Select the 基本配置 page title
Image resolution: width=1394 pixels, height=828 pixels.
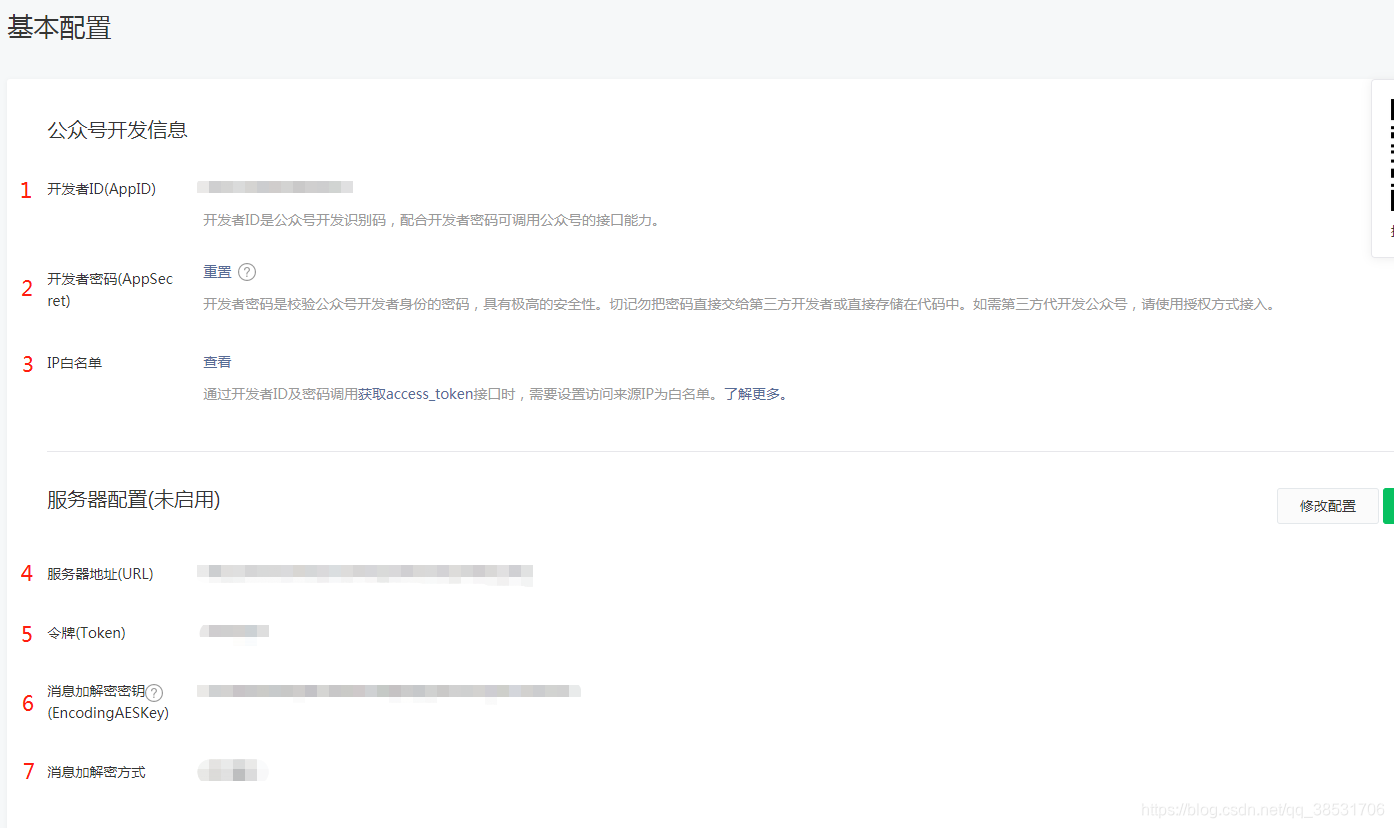click(59, 28)
